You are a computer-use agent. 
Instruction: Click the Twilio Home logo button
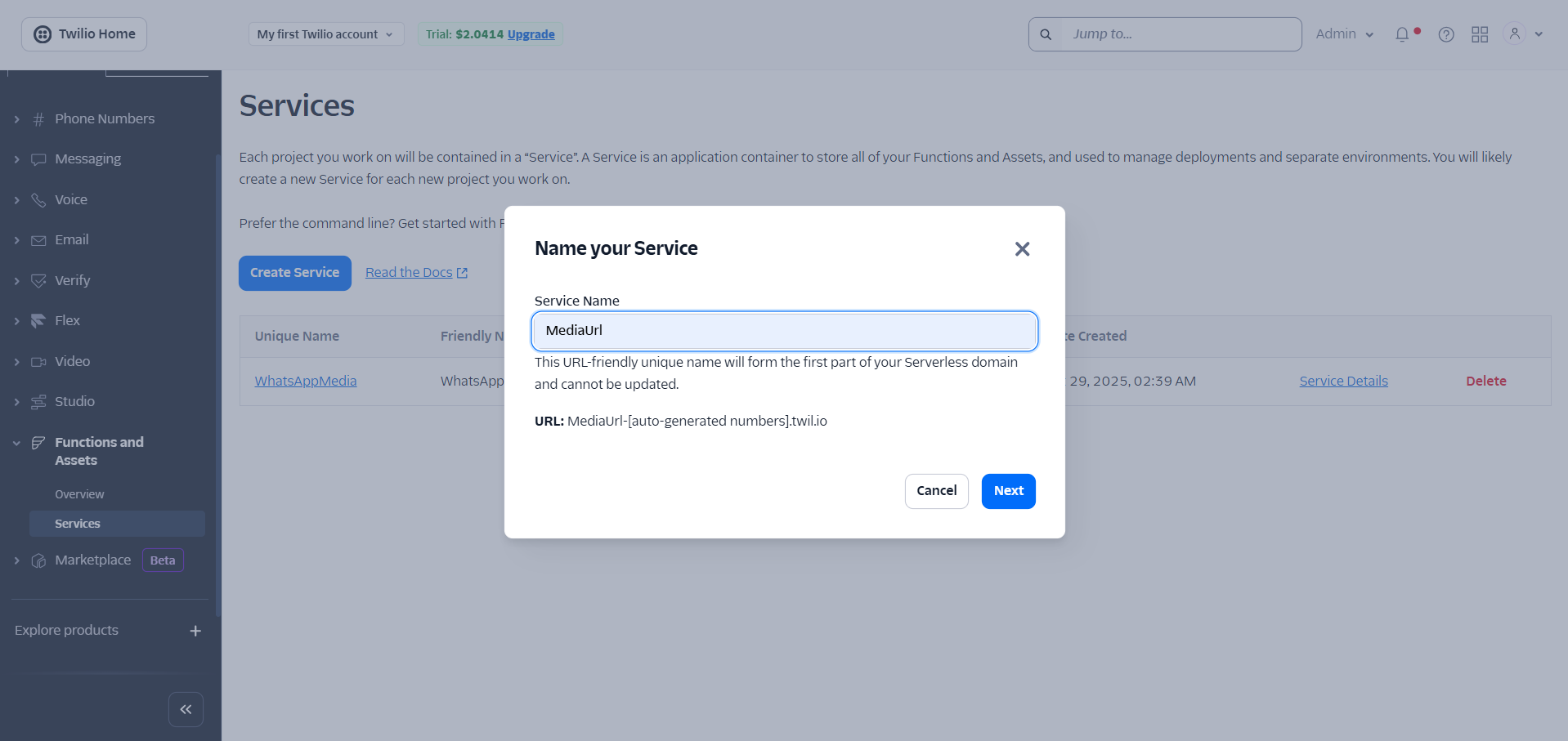pos(84,34)
